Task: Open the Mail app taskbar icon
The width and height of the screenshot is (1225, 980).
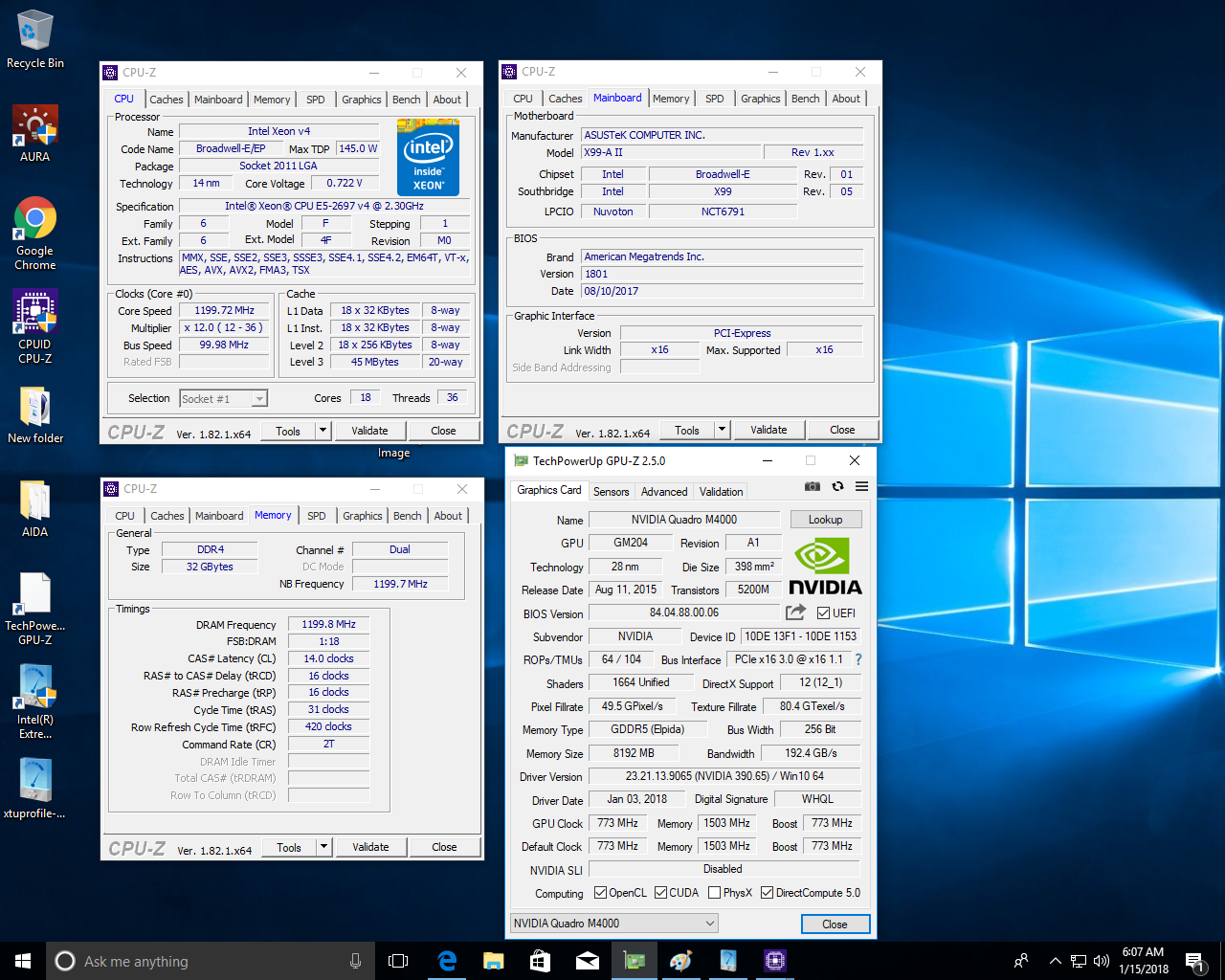Action: point(587,961)
